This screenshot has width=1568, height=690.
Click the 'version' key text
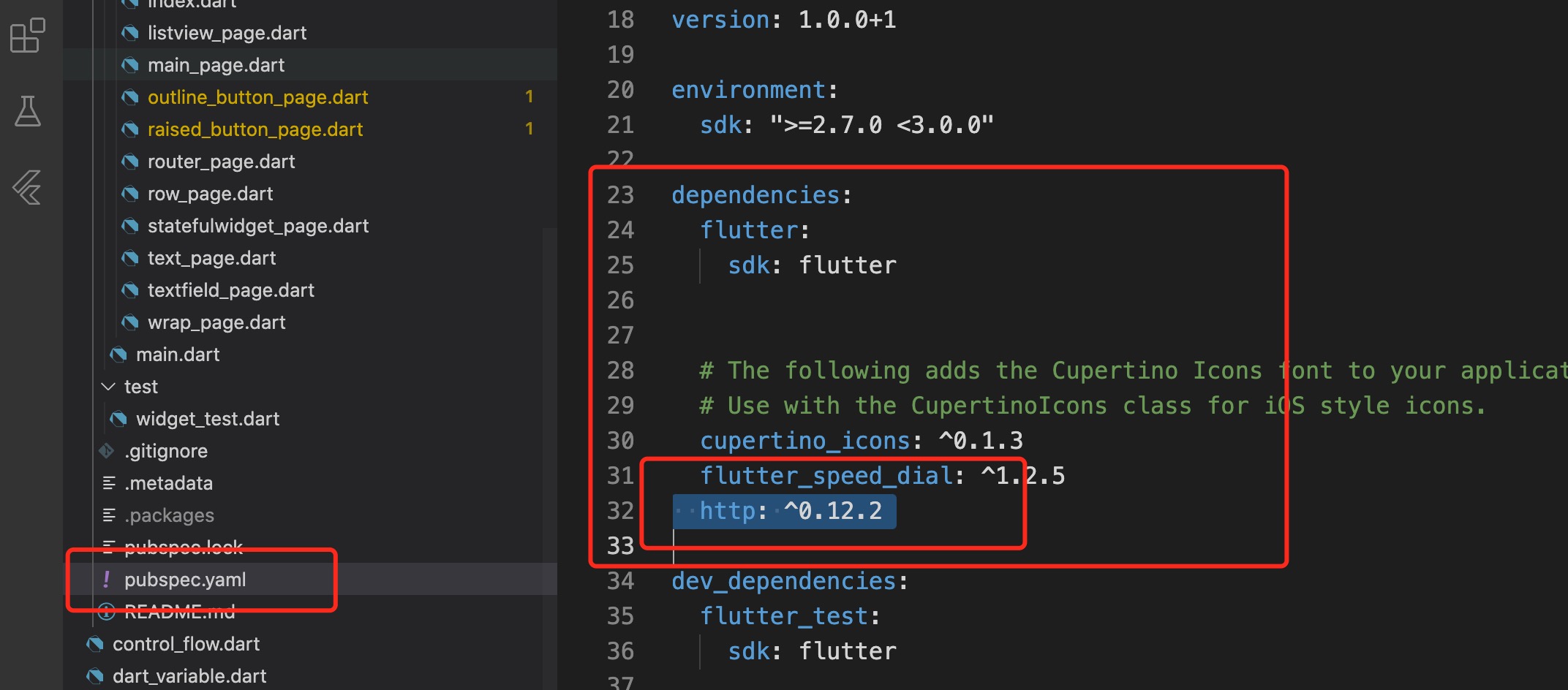point(720,20)
